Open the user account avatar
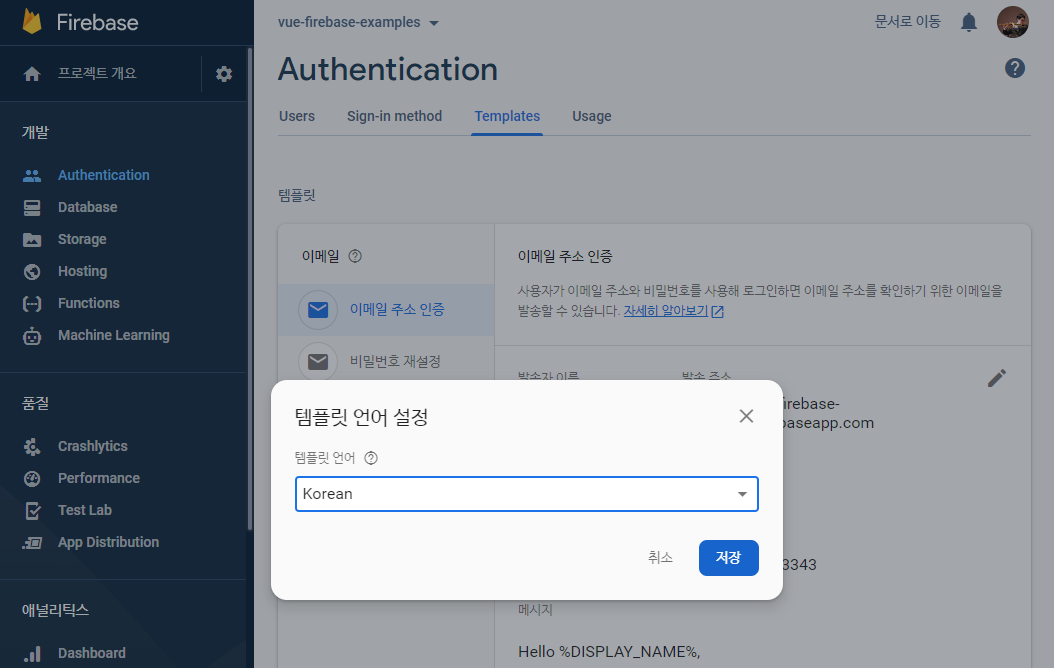 pos(1012,22)
